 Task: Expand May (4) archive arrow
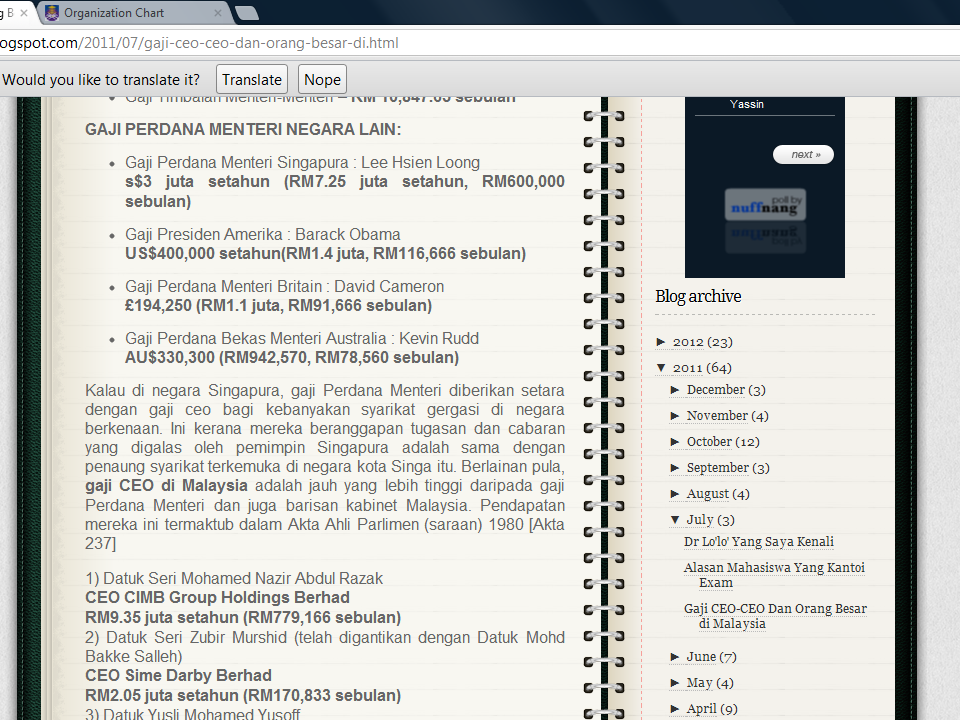coord(675,683)
